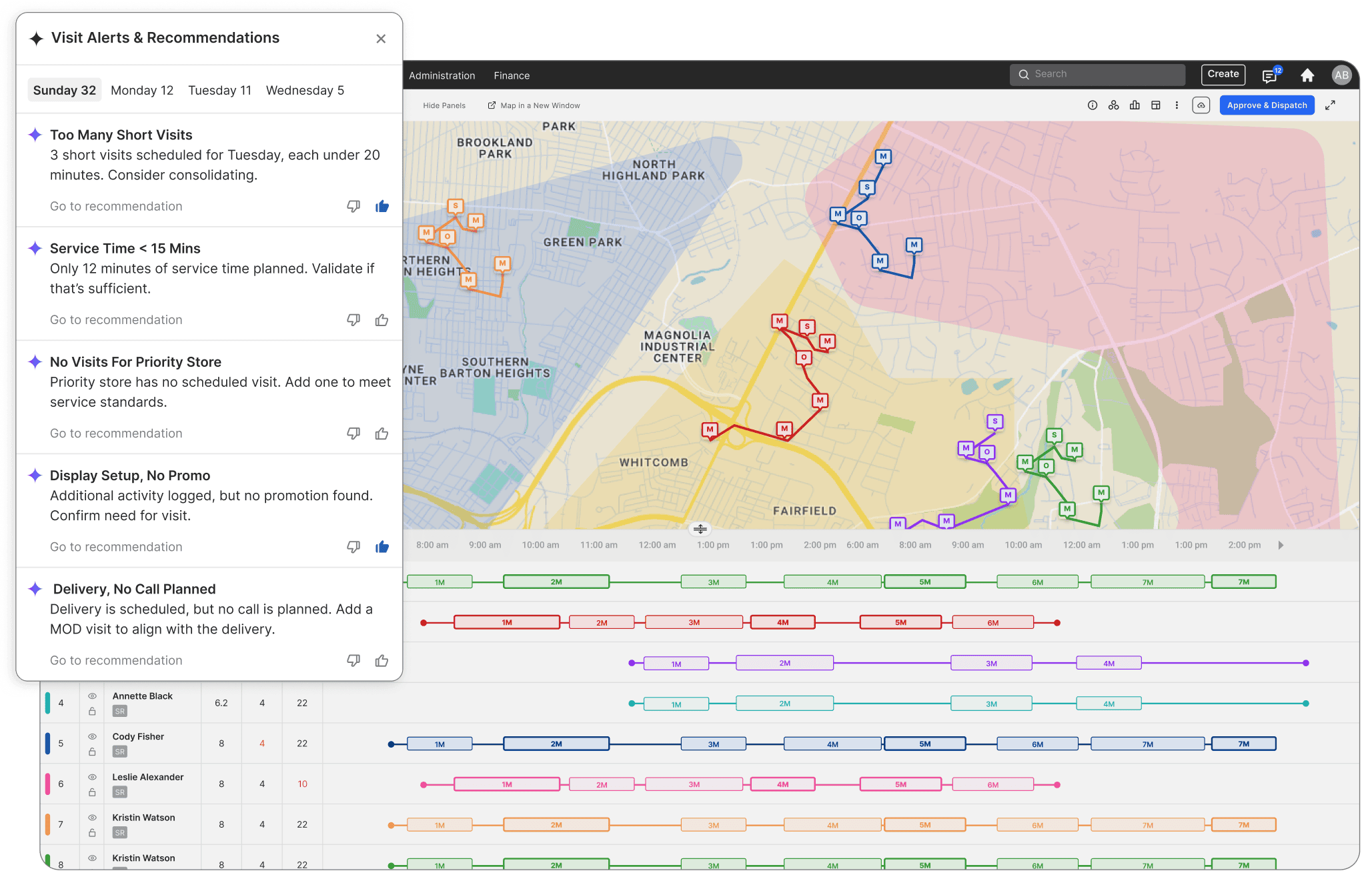Viewport: 1372px width, 889px height.
Task: Thumbs down Display Setup, No Promo alert
Action: pyautogui.click(x=354, y=547)
